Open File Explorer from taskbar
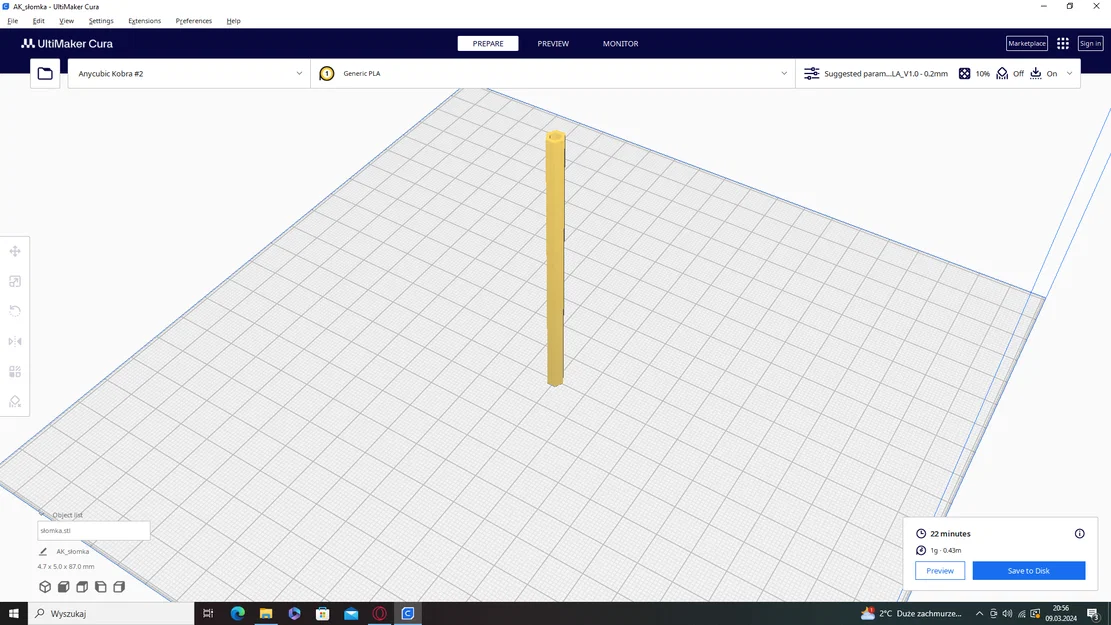The width and height of the screenshot is (1111, 625). [266, 613]
